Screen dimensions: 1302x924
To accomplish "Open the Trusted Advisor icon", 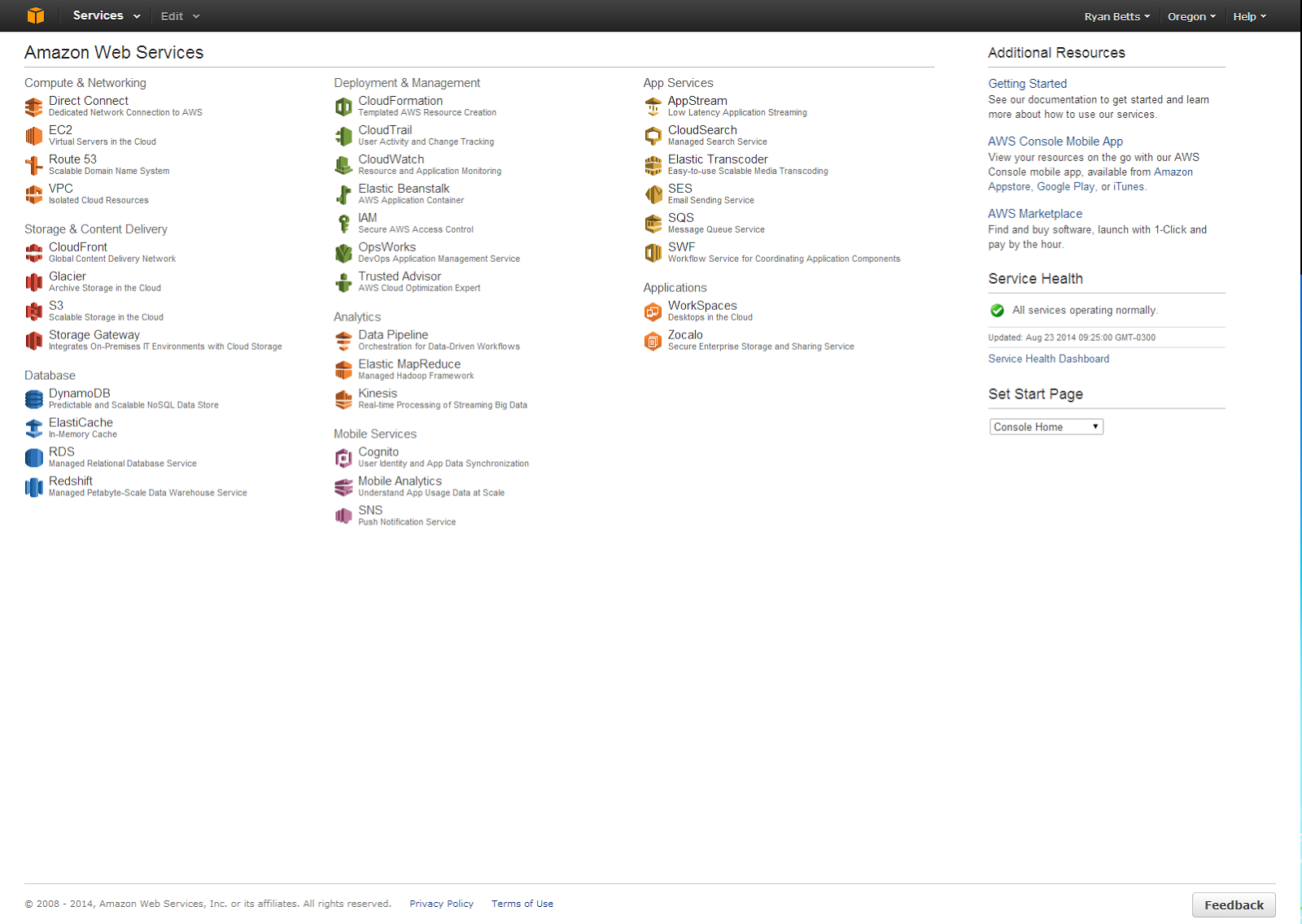I will click(344, 282).
